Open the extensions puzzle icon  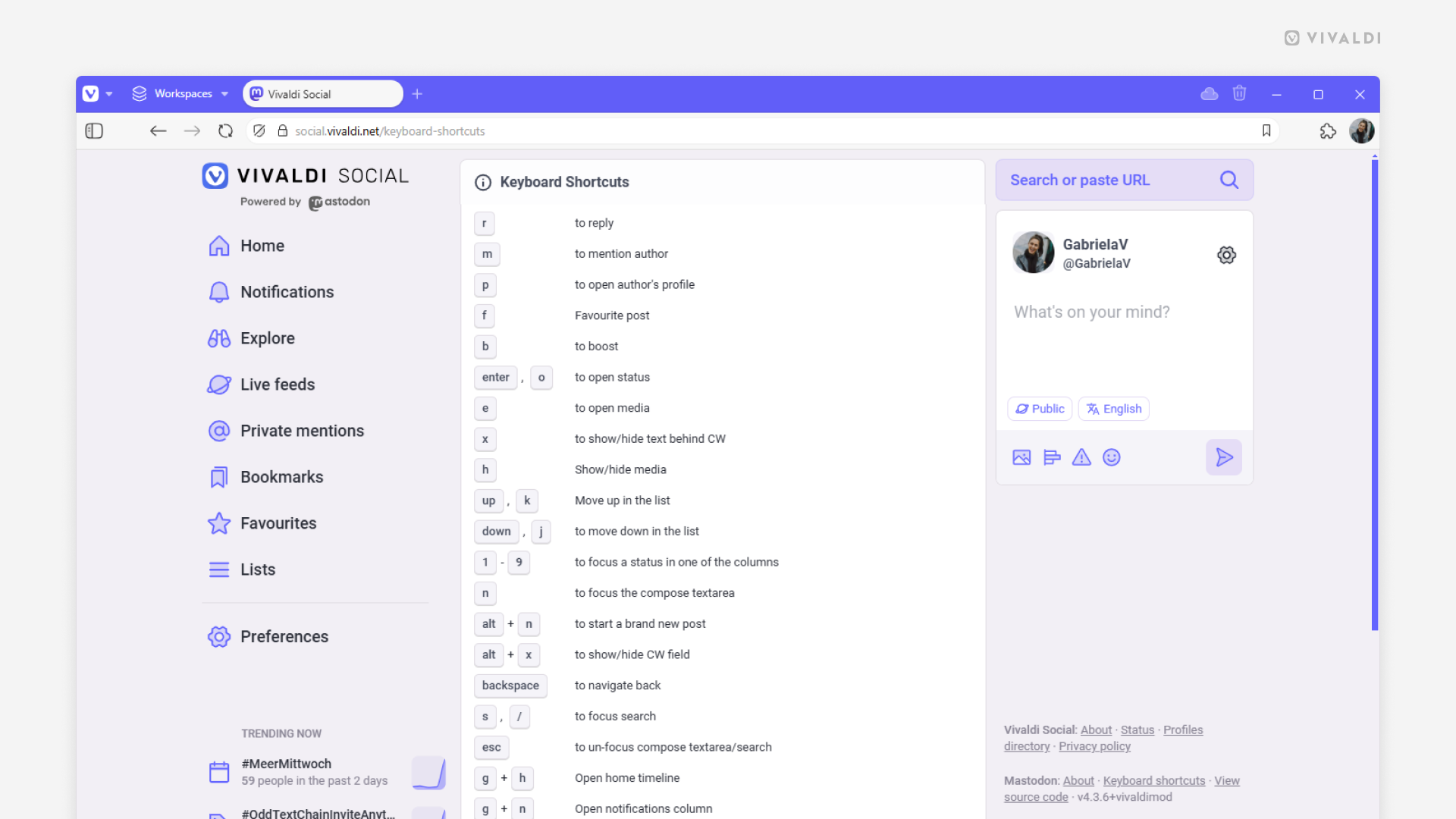(1328, 131)
